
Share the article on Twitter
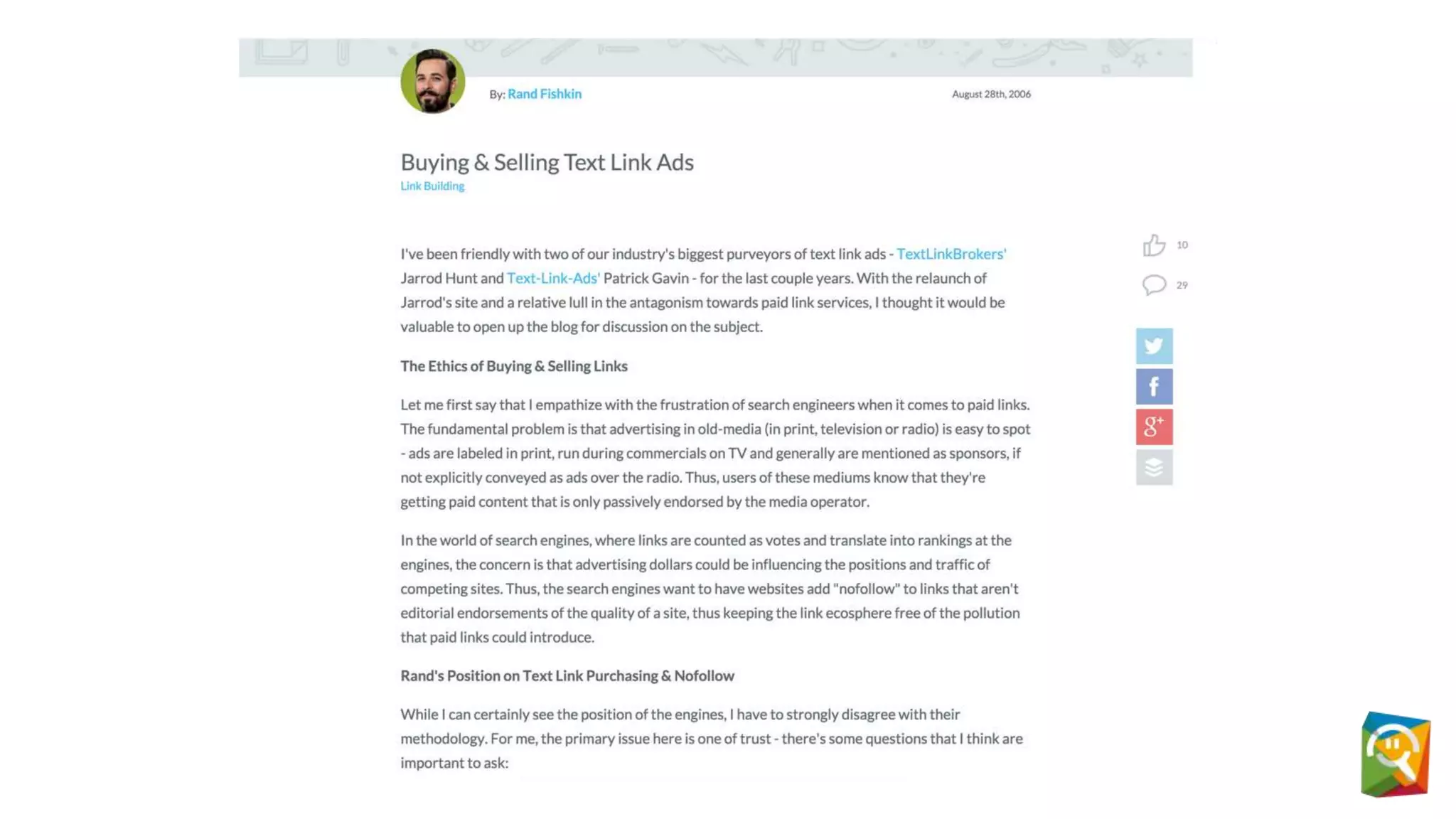(1154, 346)
